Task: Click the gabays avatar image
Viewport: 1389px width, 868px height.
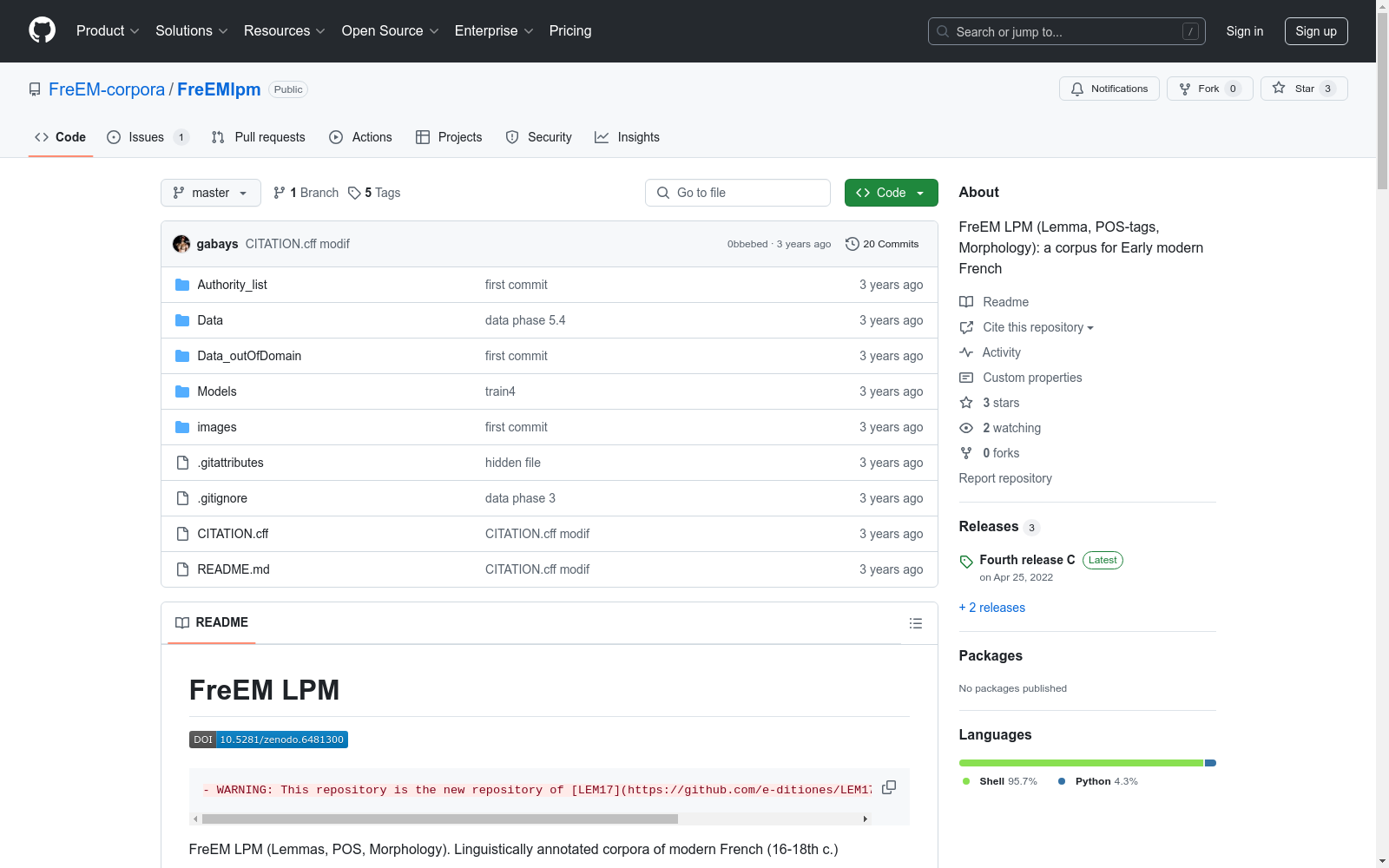Action: [181, 244]
